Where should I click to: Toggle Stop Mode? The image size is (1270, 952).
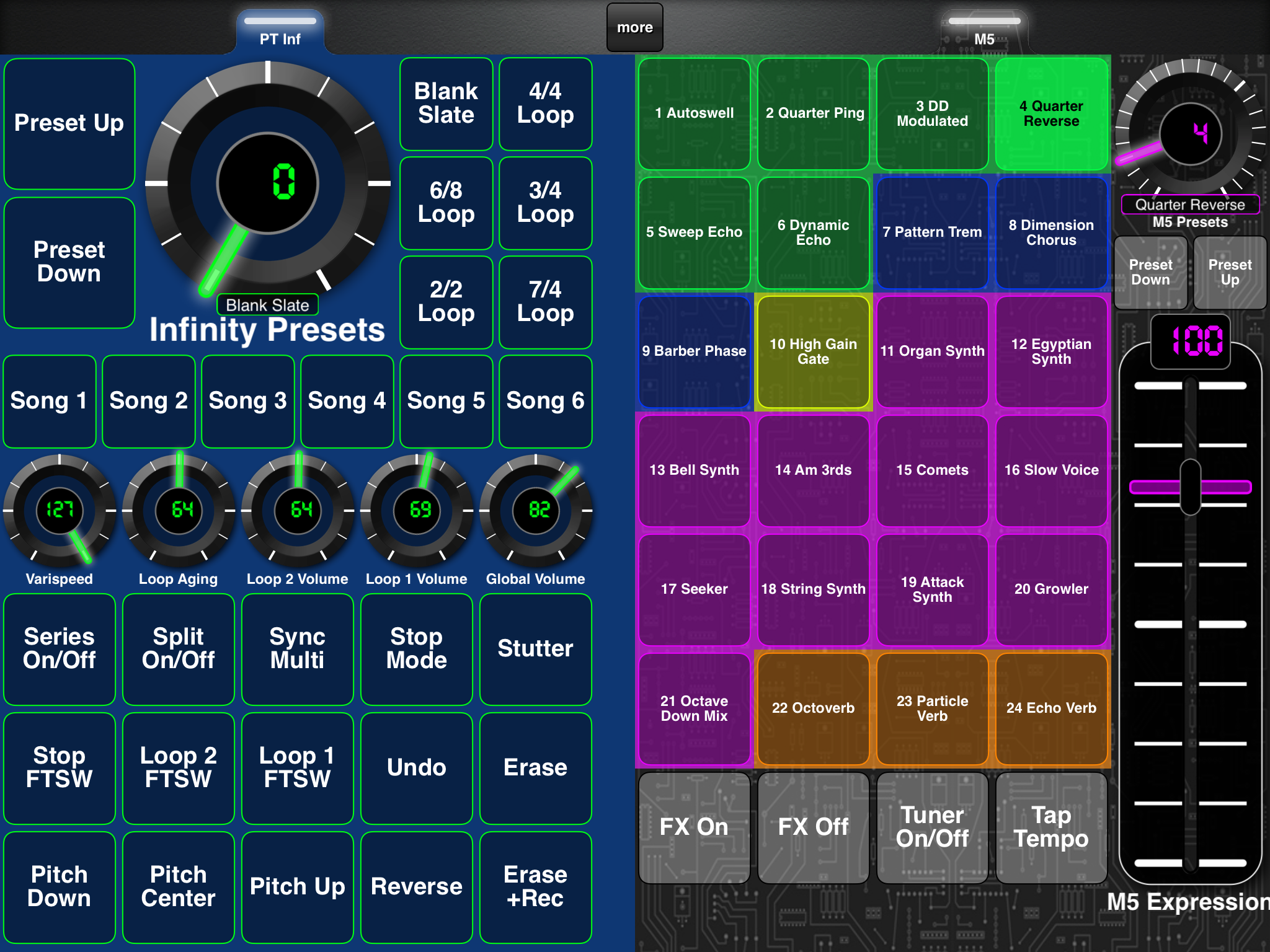click(417, 649)
